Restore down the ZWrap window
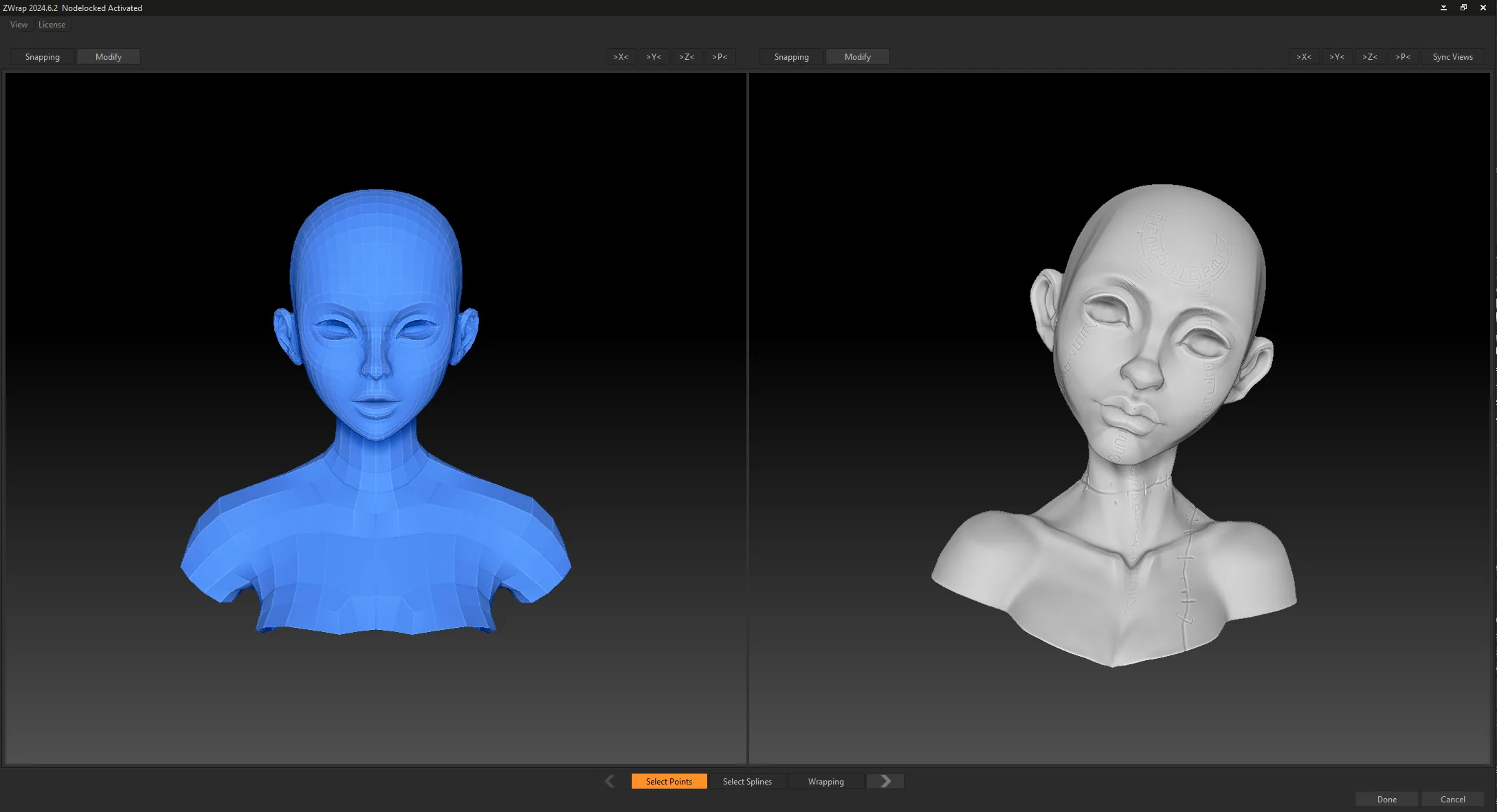The height and width of the screenshot is (812, 1497). point(1463,8)
